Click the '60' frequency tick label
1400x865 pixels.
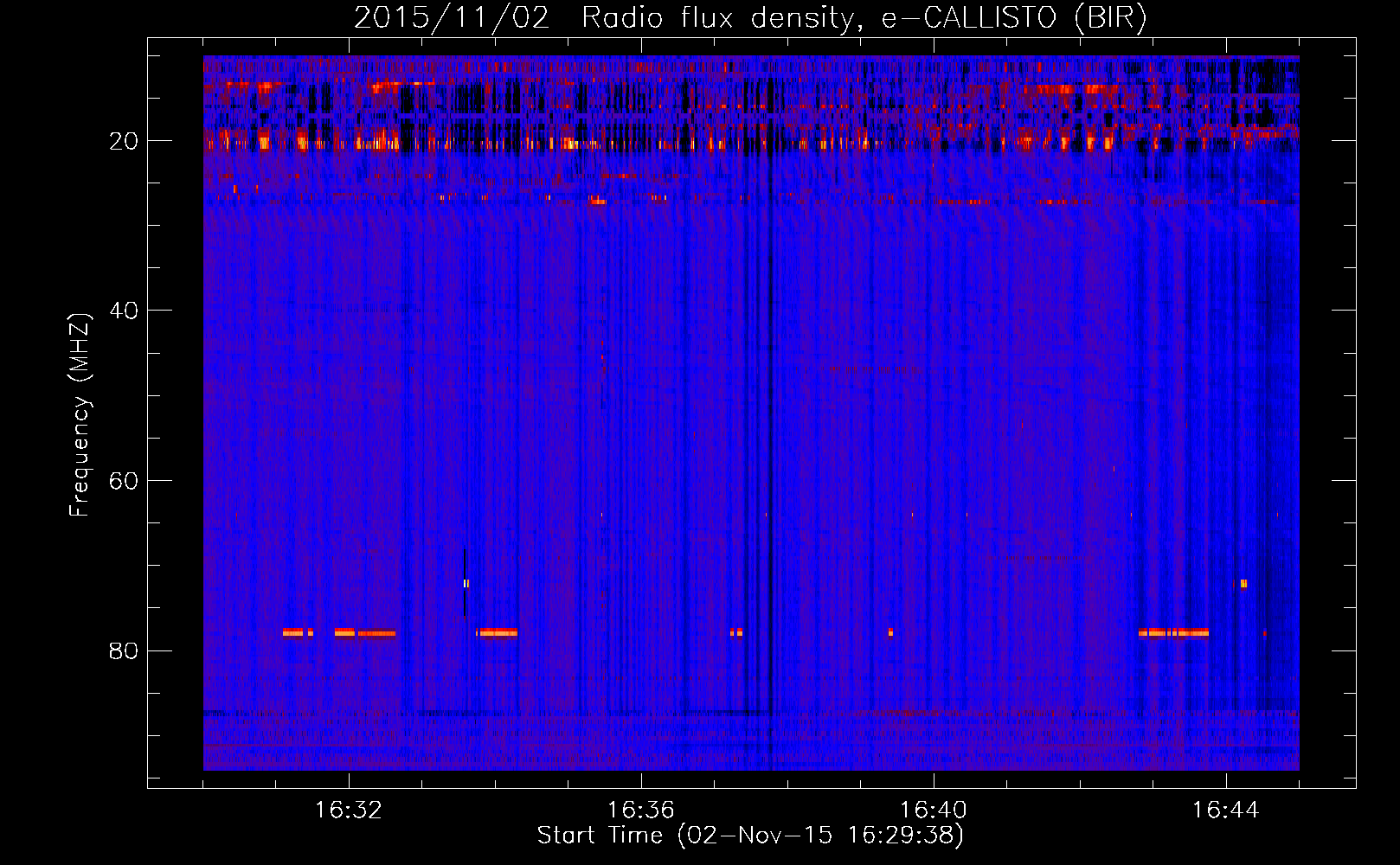tap(124, 481)
